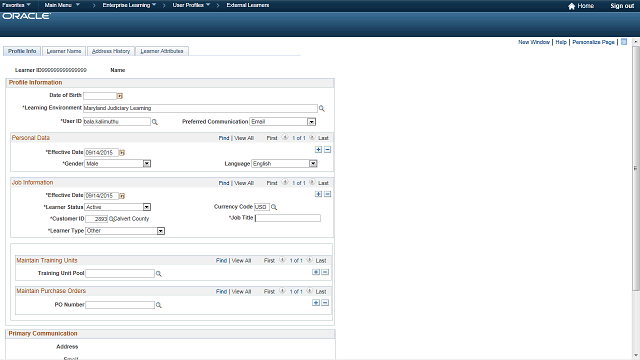This screenshot has width=640, height=360.
Task: Delete the Job Information row
Action: click(327, 194)
